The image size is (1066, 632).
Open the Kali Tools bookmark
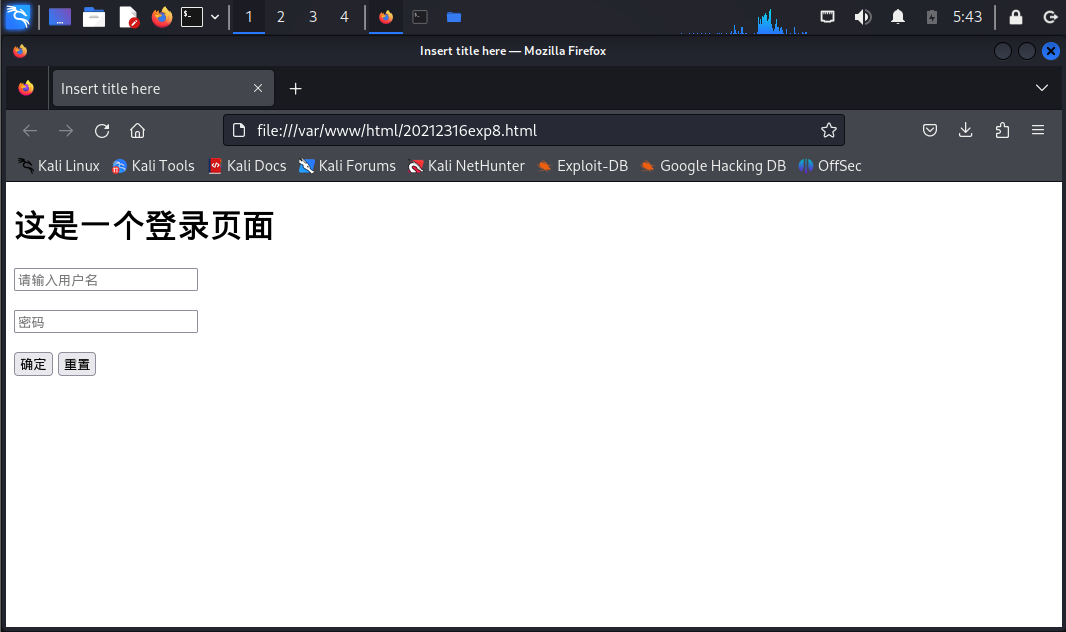(154, 166)
